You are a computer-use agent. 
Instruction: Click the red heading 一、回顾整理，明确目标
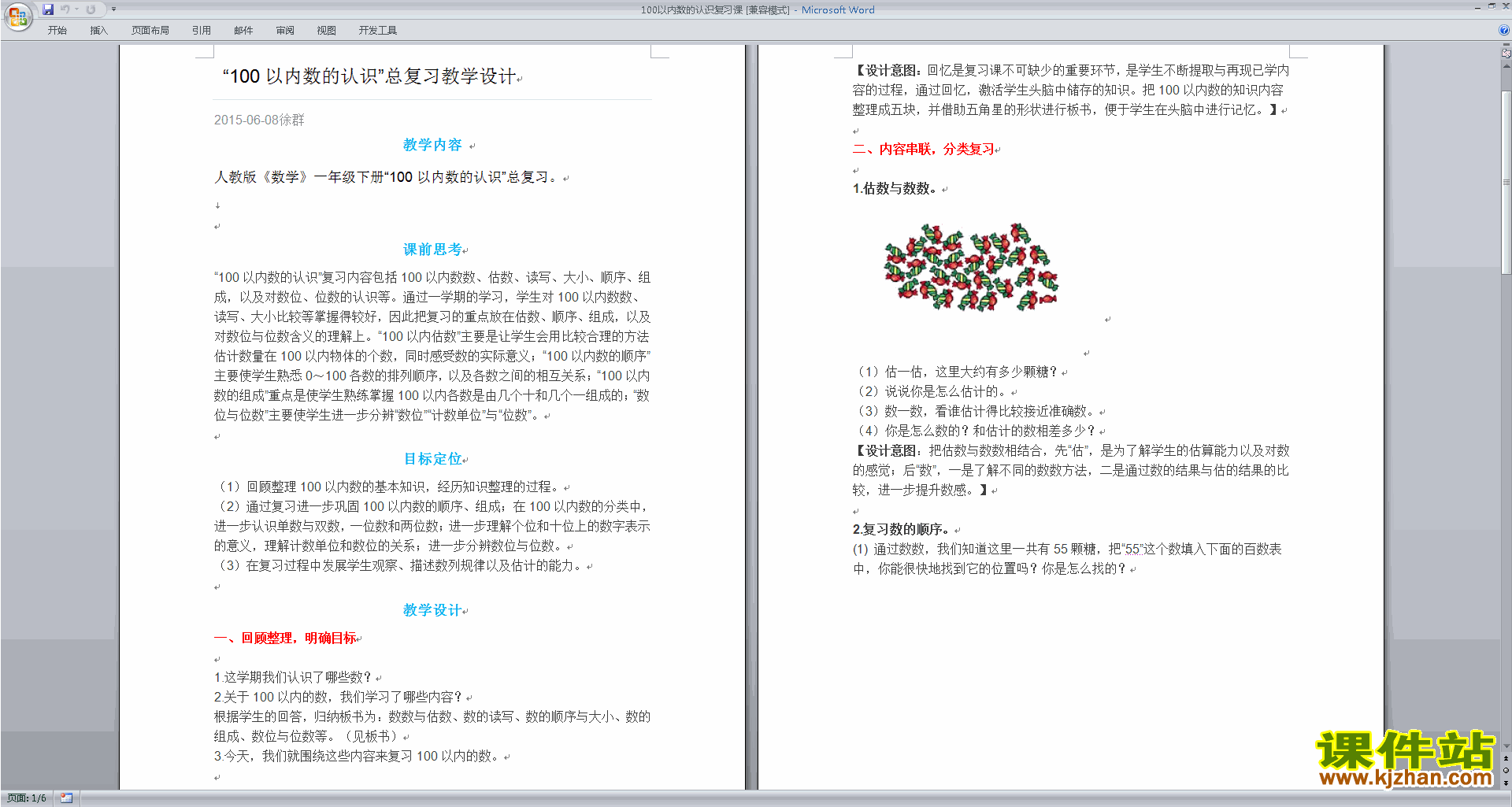point(285,638)
